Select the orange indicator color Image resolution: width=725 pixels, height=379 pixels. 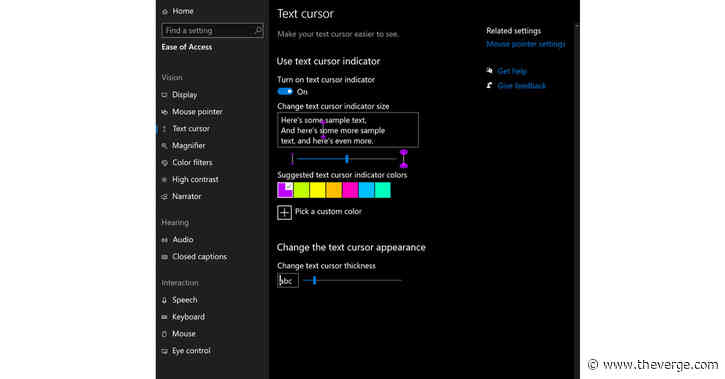point(334,190)
